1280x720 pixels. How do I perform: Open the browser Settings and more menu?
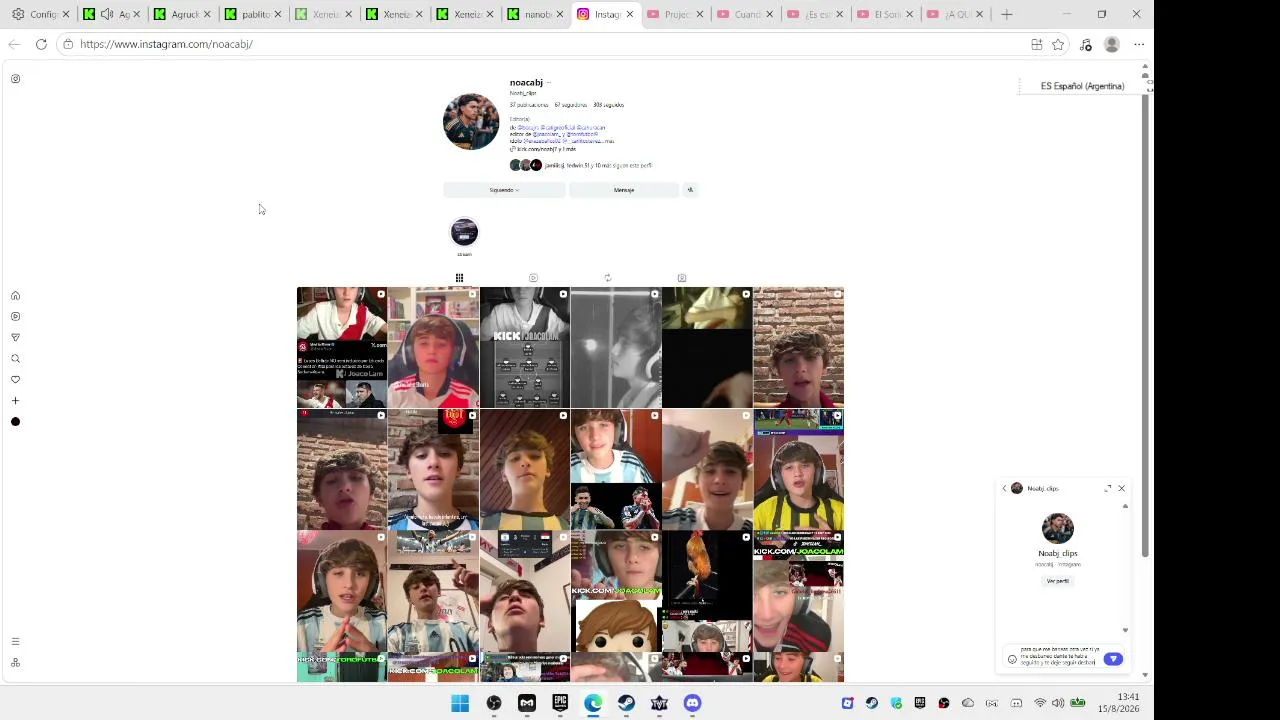tap(1139, 44)
